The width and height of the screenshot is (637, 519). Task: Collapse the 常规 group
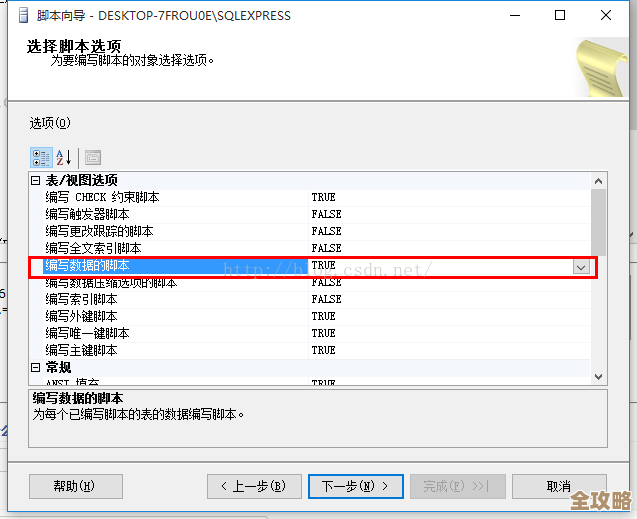[x=36, y=368]
